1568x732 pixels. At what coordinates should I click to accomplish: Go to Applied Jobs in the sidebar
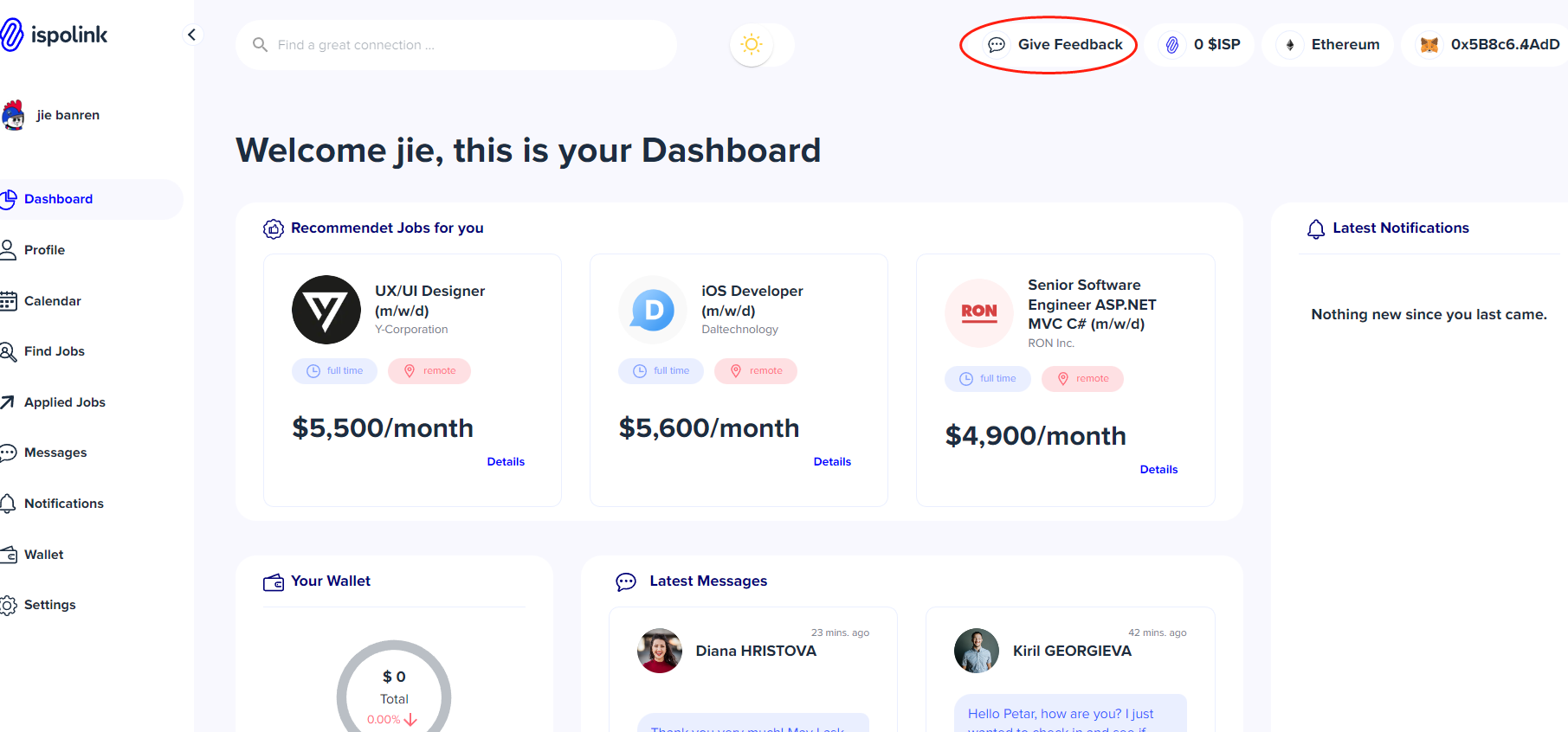65,402
